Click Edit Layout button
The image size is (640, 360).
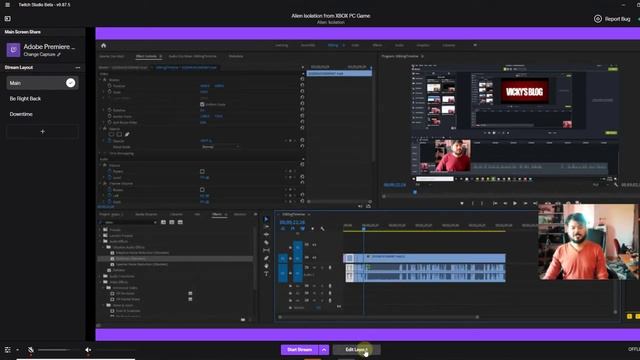pyautogui.click(x=357, y=350)
